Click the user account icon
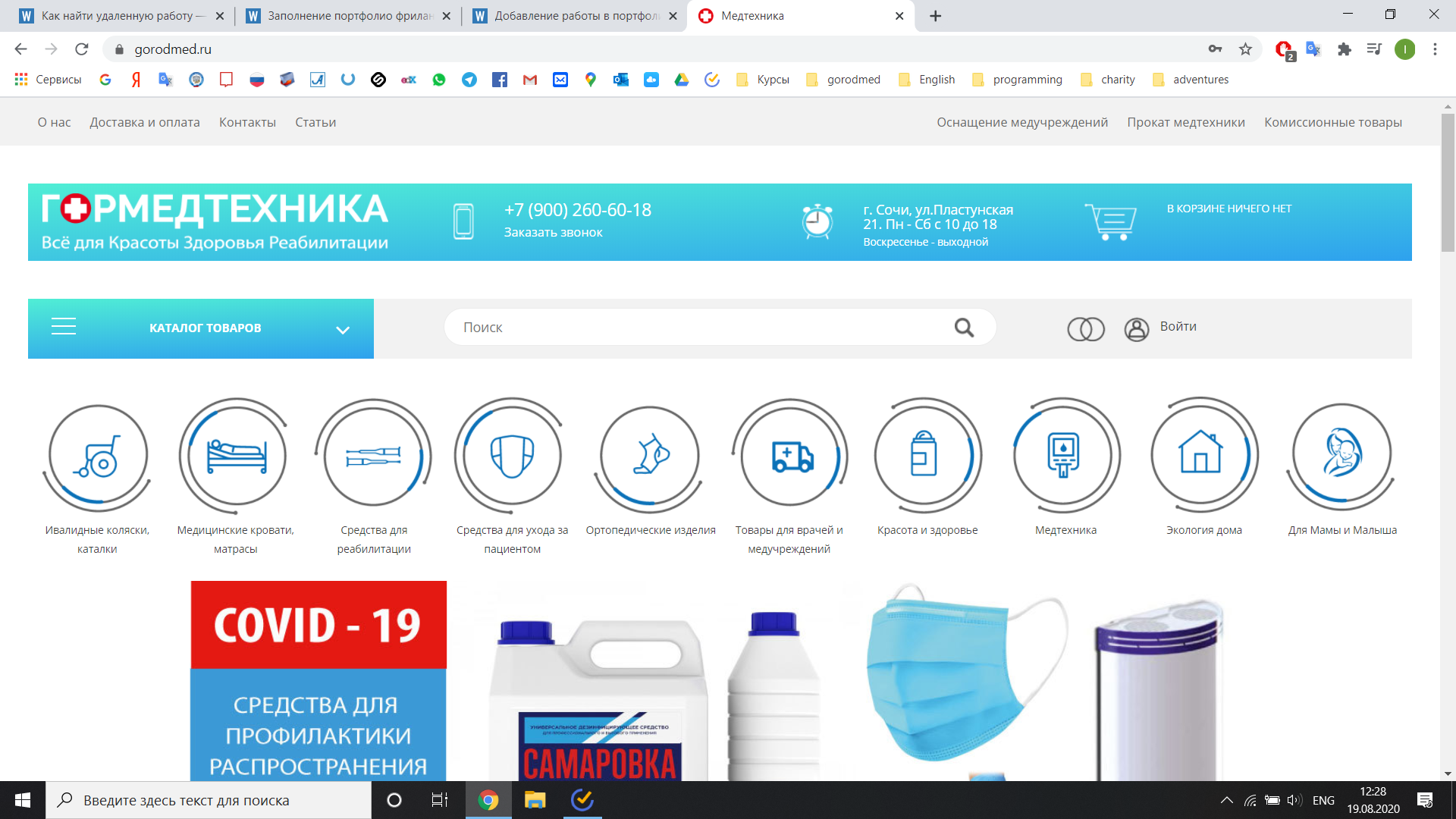Screen dimensions: 1456x819 click(1136, 328)
